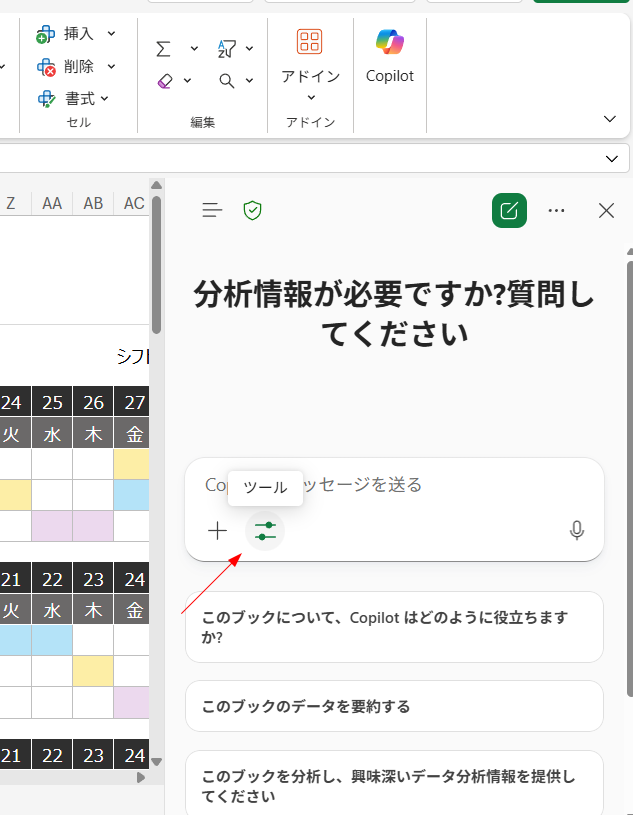
Task: Click the plus icon to add attachment
Action: tap(217, 530)
